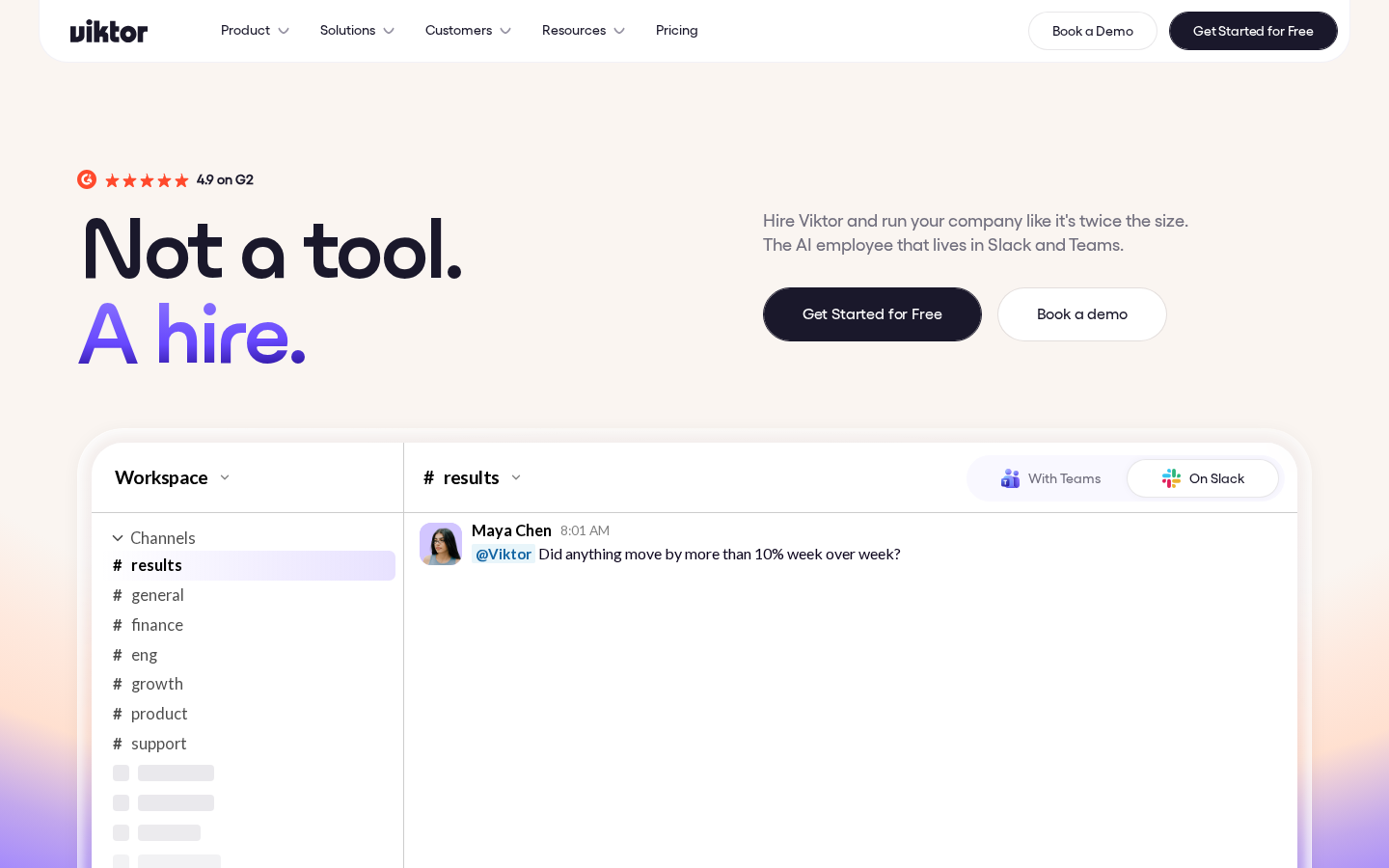Switch demo to With Teams
1389x868 pixels.
click(1050, 478)
